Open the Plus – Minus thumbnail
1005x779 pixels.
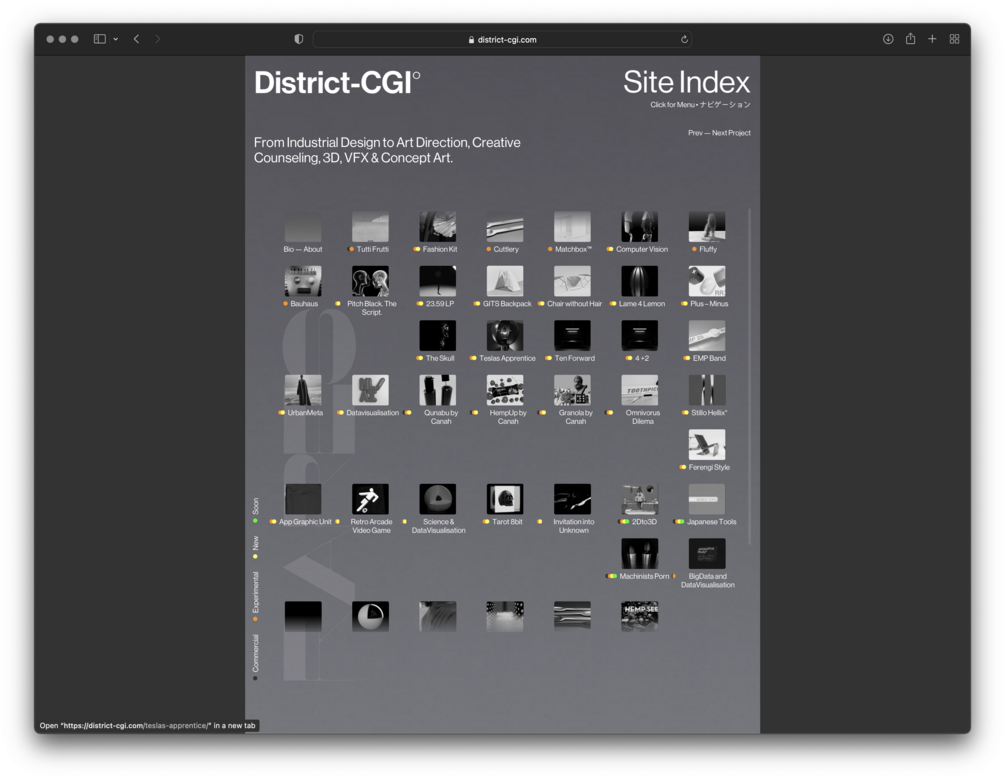(707, 281)
